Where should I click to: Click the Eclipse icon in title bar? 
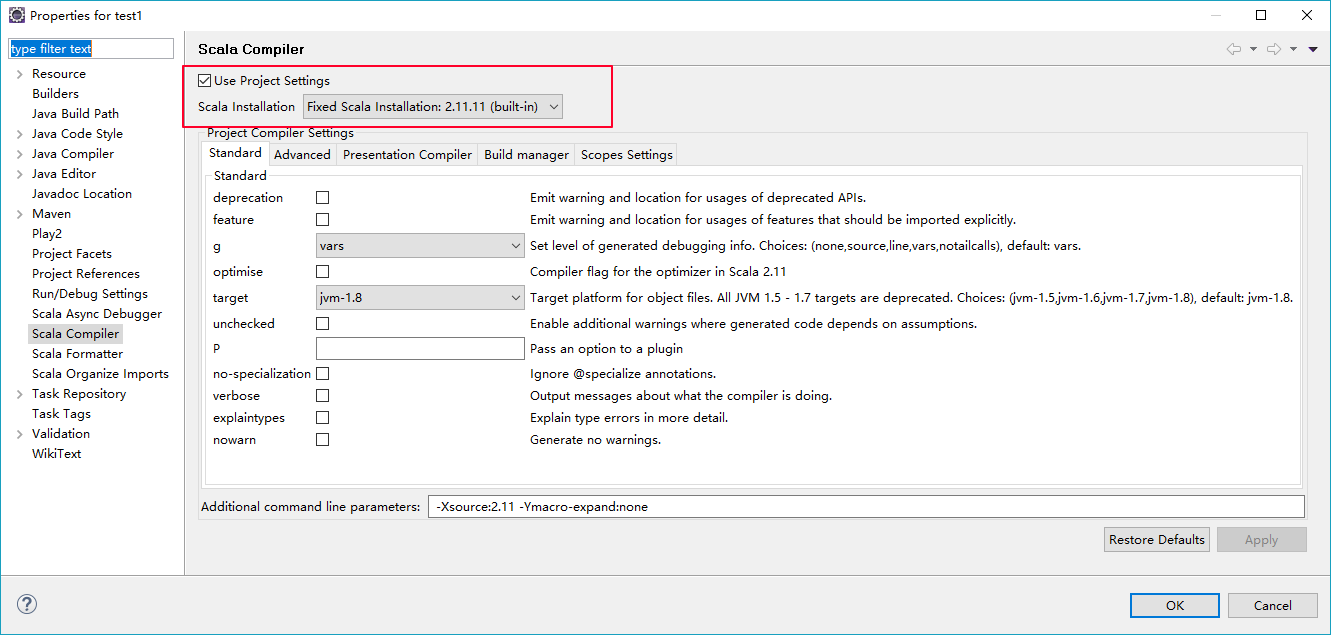[17, 15]
